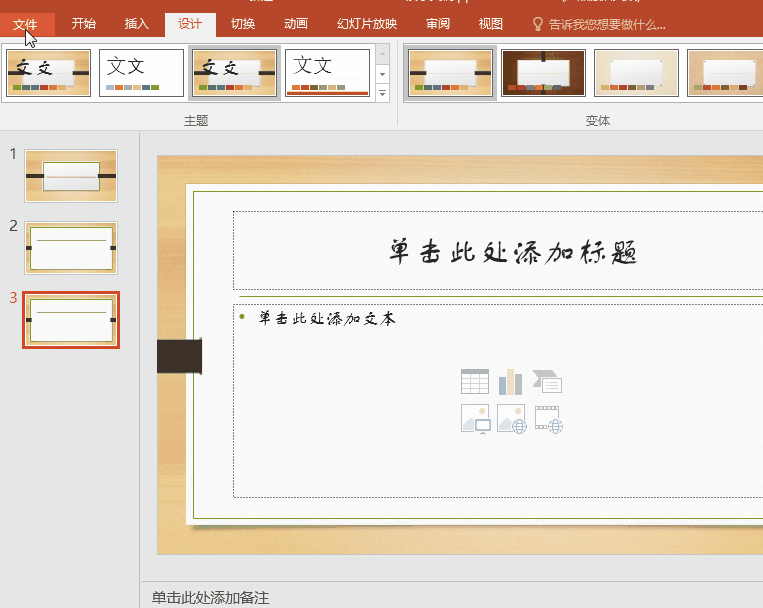
Task: Insert picture from this device icon
Action: [475, 418]
